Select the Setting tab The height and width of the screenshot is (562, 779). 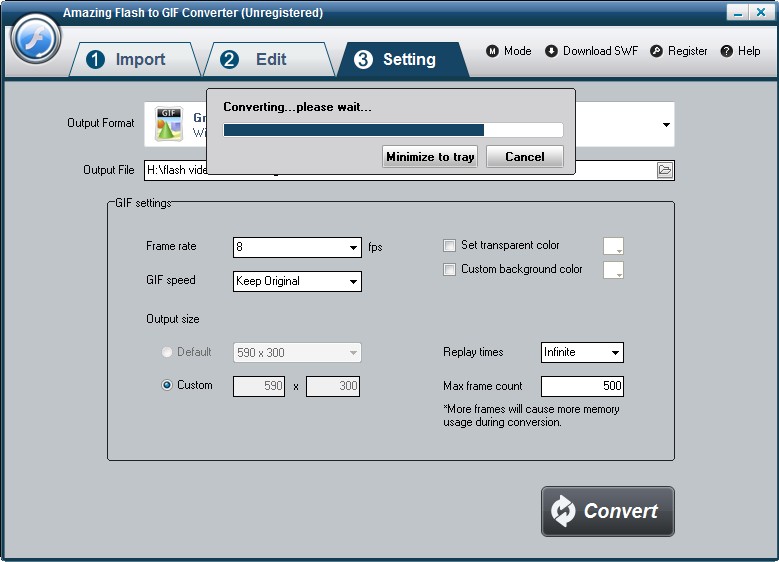pyautogui.click(x=403, y=60)
